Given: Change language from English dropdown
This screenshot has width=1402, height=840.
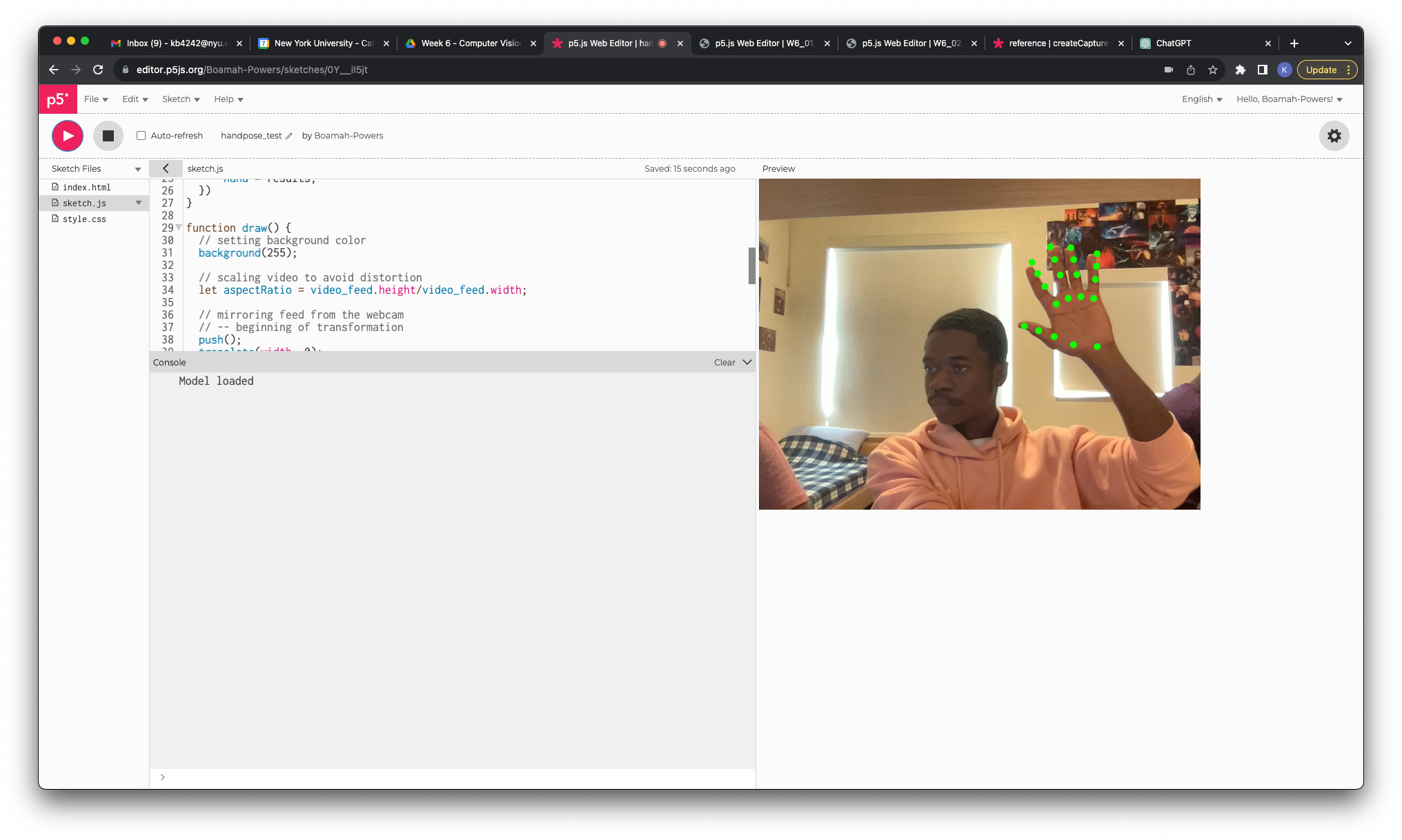Looking at the screenshot, I should click(x=1202, y=99).
